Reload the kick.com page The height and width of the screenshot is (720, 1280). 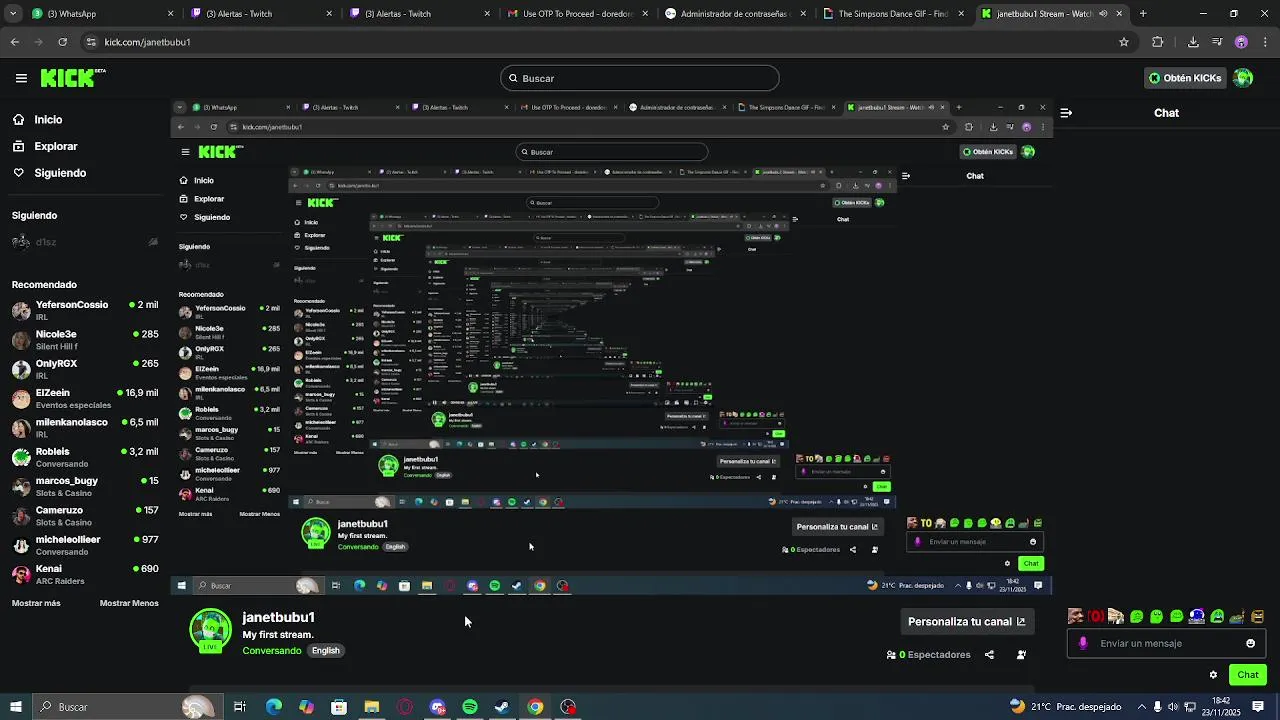click(62, 42)
